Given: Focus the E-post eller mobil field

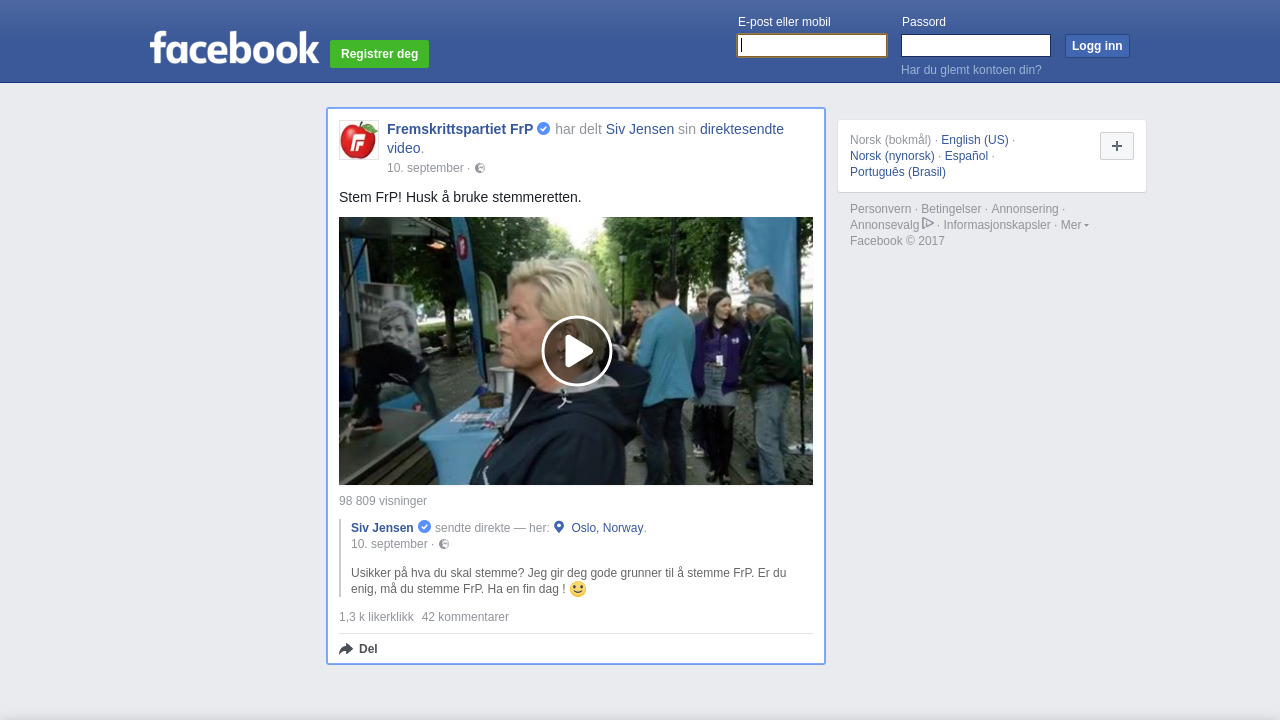Looking at the screenshot, I should tap(812, 46).
